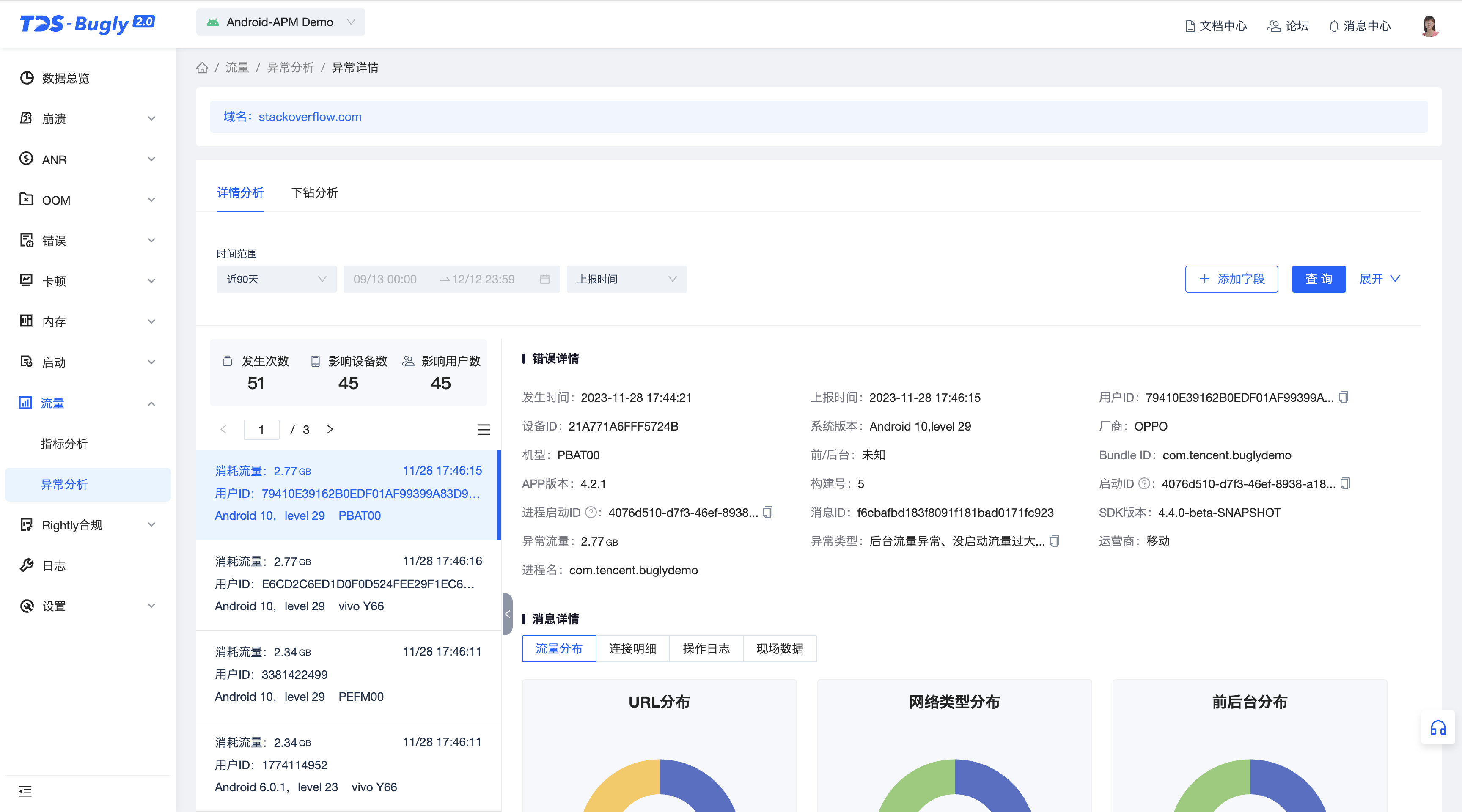This screenshot has height=812, width=1462.
Task: Copy the 启动ID value
Action: pos(1345,483)
